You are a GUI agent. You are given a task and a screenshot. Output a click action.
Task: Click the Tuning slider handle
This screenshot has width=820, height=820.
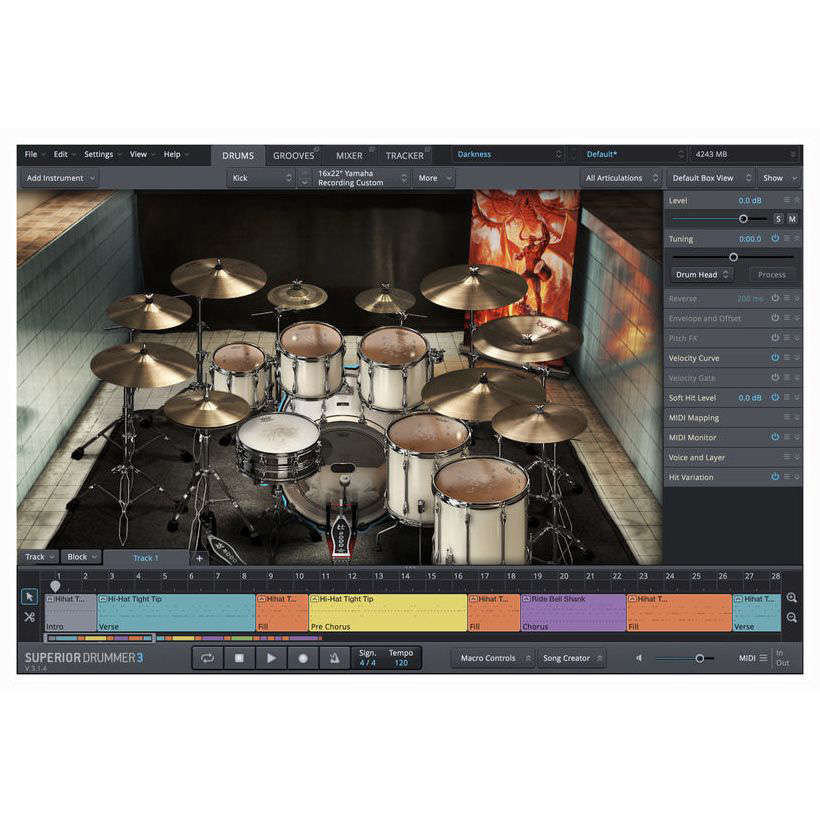point(733,257)
